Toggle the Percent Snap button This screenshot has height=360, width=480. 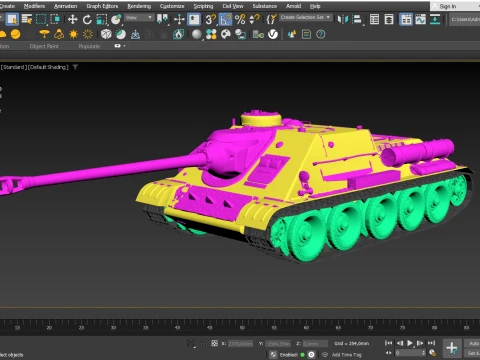tap(240, 19)
